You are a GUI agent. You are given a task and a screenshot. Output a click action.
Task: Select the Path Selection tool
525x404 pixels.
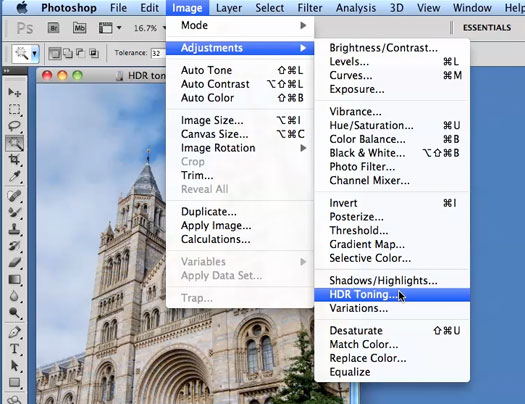[x=14, y=366]
